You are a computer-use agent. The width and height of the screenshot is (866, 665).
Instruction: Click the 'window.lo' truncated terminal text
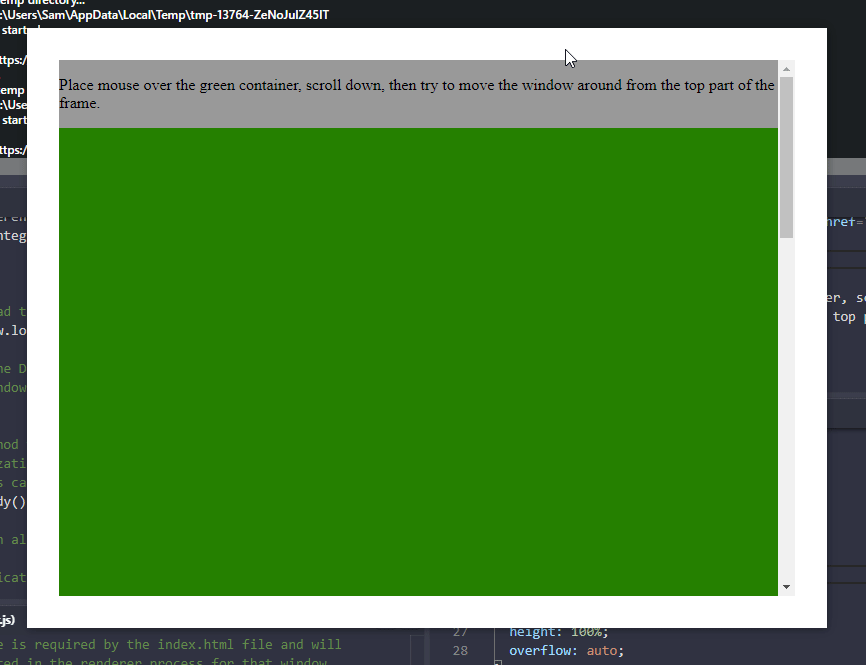click(x=13, y=331)
